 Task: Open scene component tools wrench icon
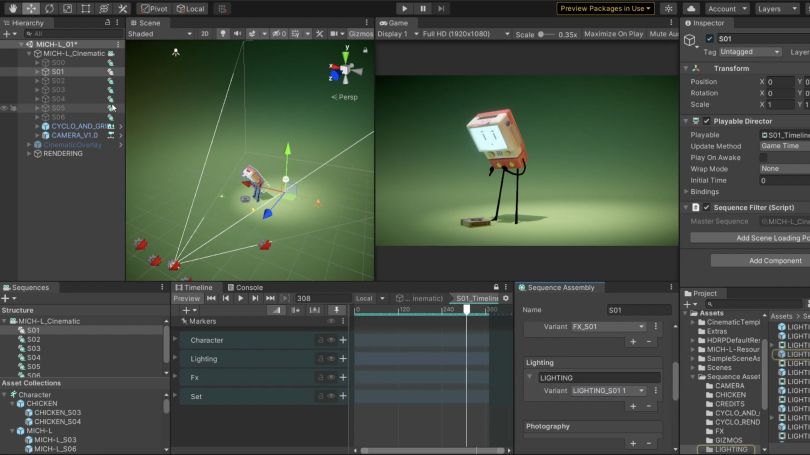pos(319,34)
